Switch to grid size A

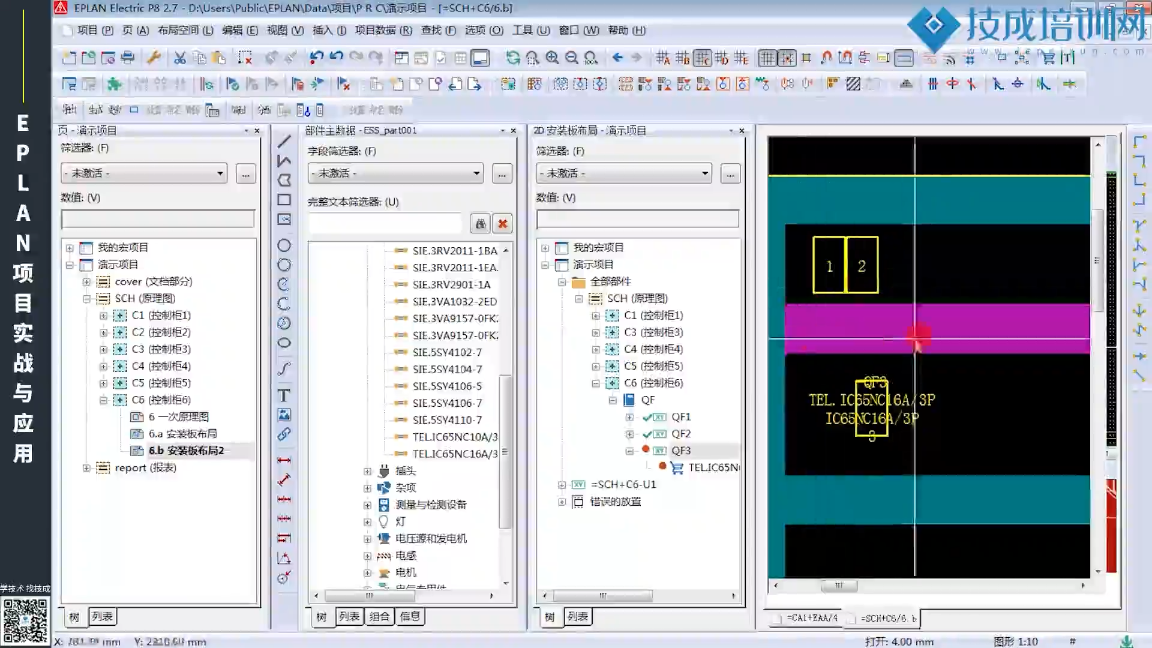[x=663, y=57]
